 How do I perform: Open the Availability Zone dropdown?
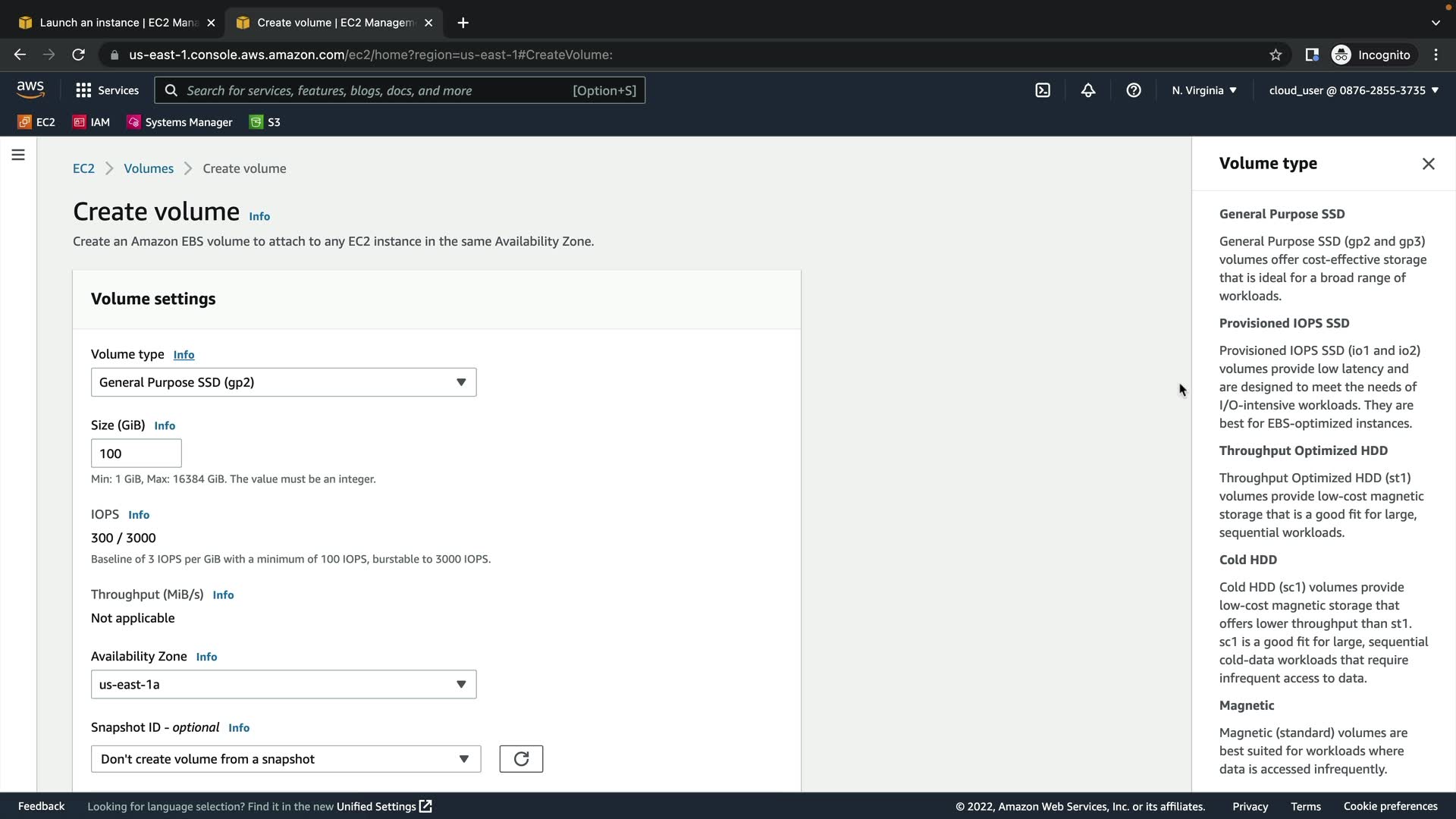tap(284, 685)
